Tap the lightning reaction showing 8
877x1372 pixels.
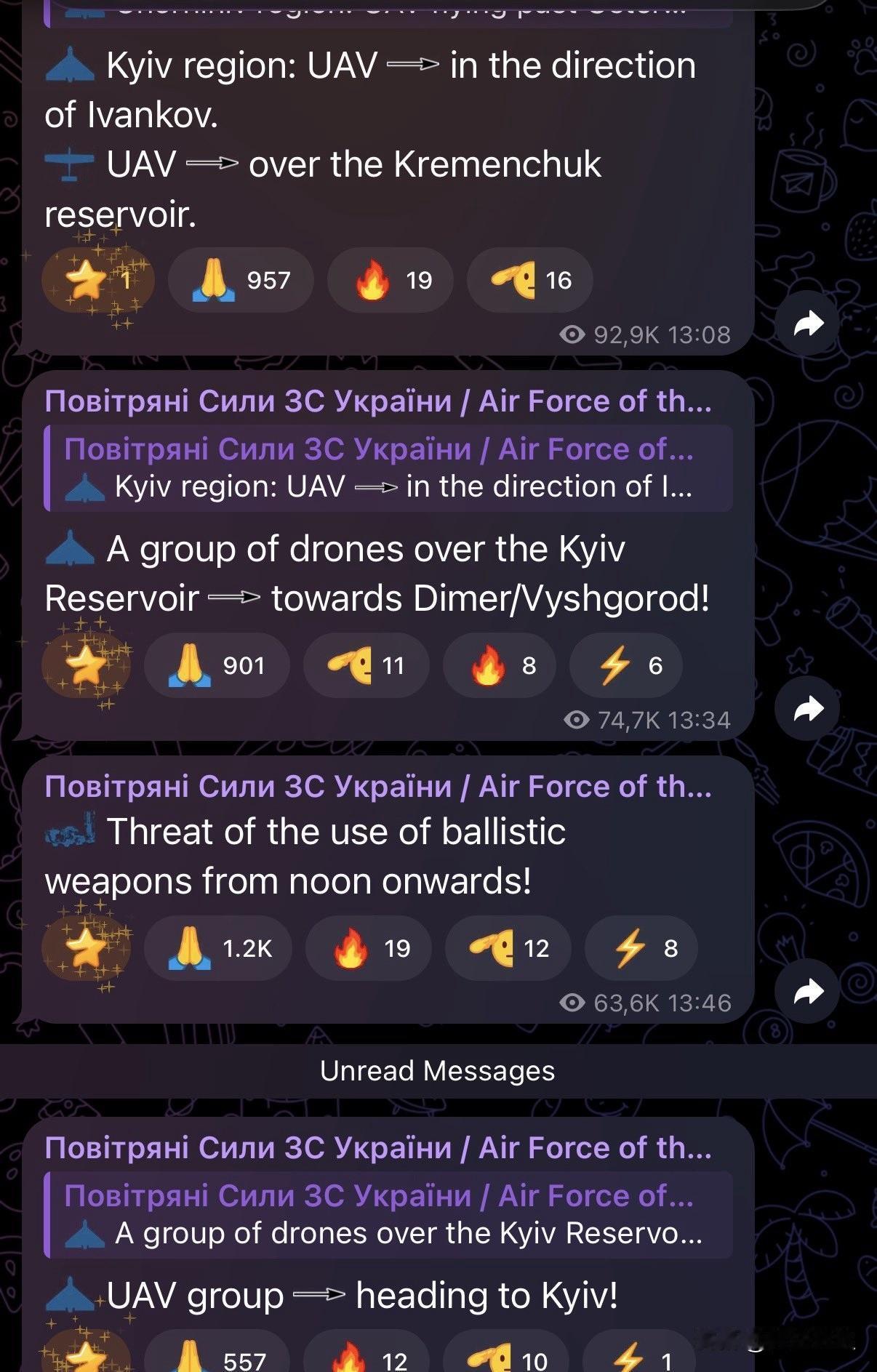(641, 949)
